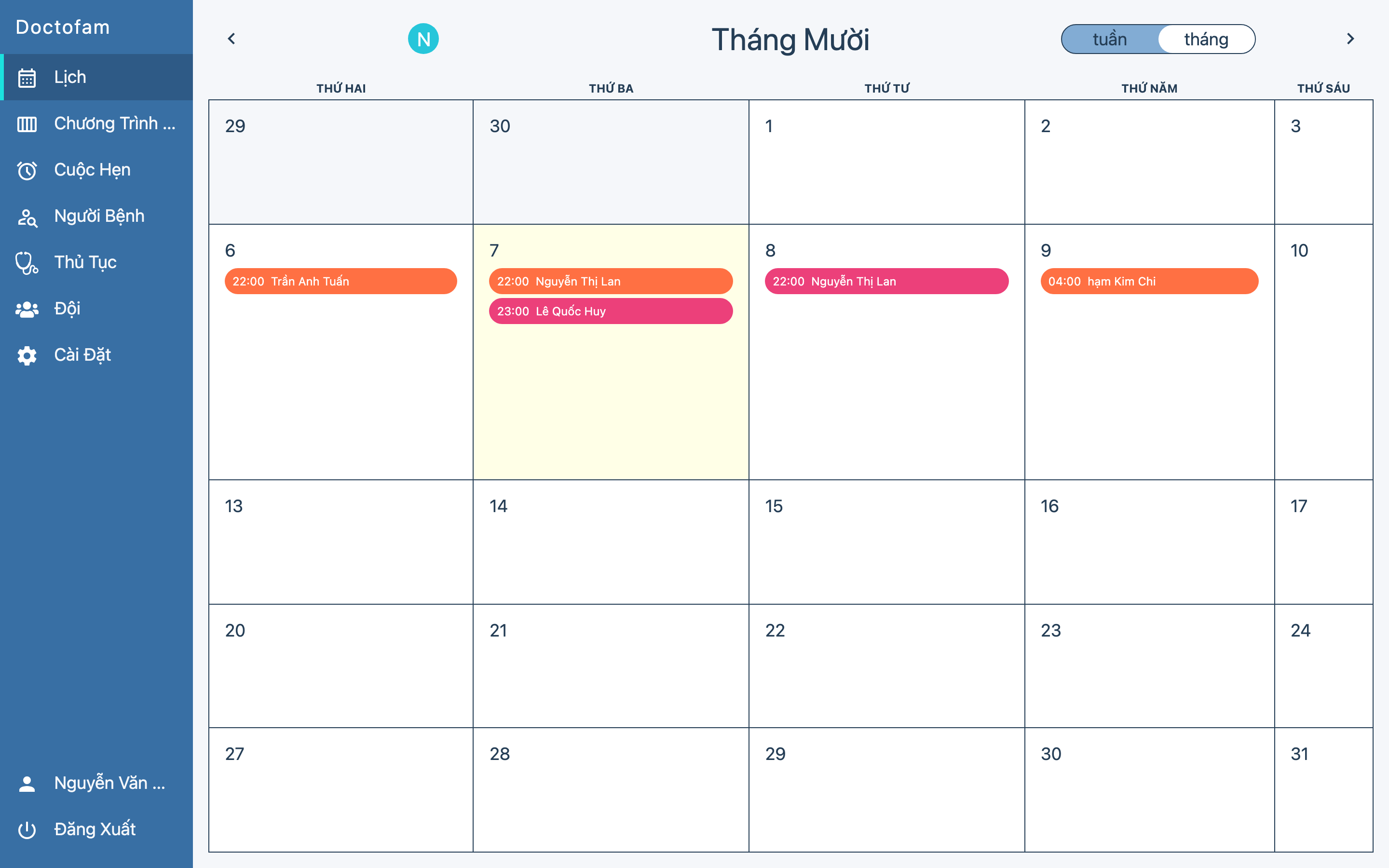Click the Đội team group icon
Image resolution: width=1389 pixels, height=868 pixels.
coord(27,310)
